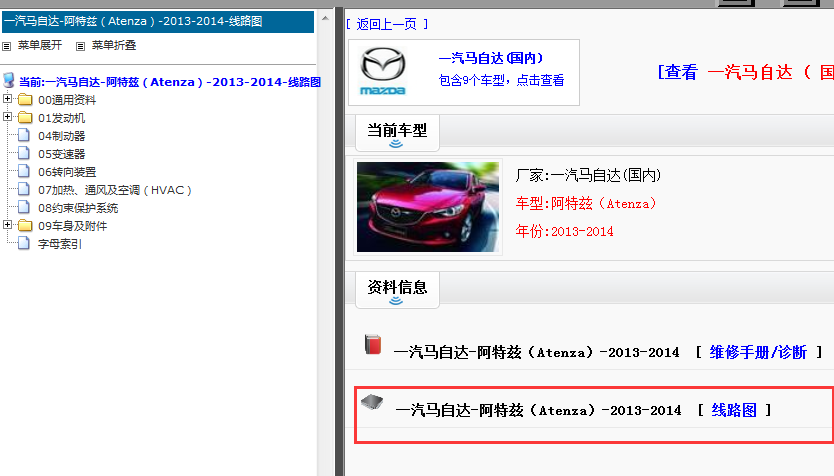Click the 00通用资料 folder icon
The image size is (834, 476).
(25, 99)
